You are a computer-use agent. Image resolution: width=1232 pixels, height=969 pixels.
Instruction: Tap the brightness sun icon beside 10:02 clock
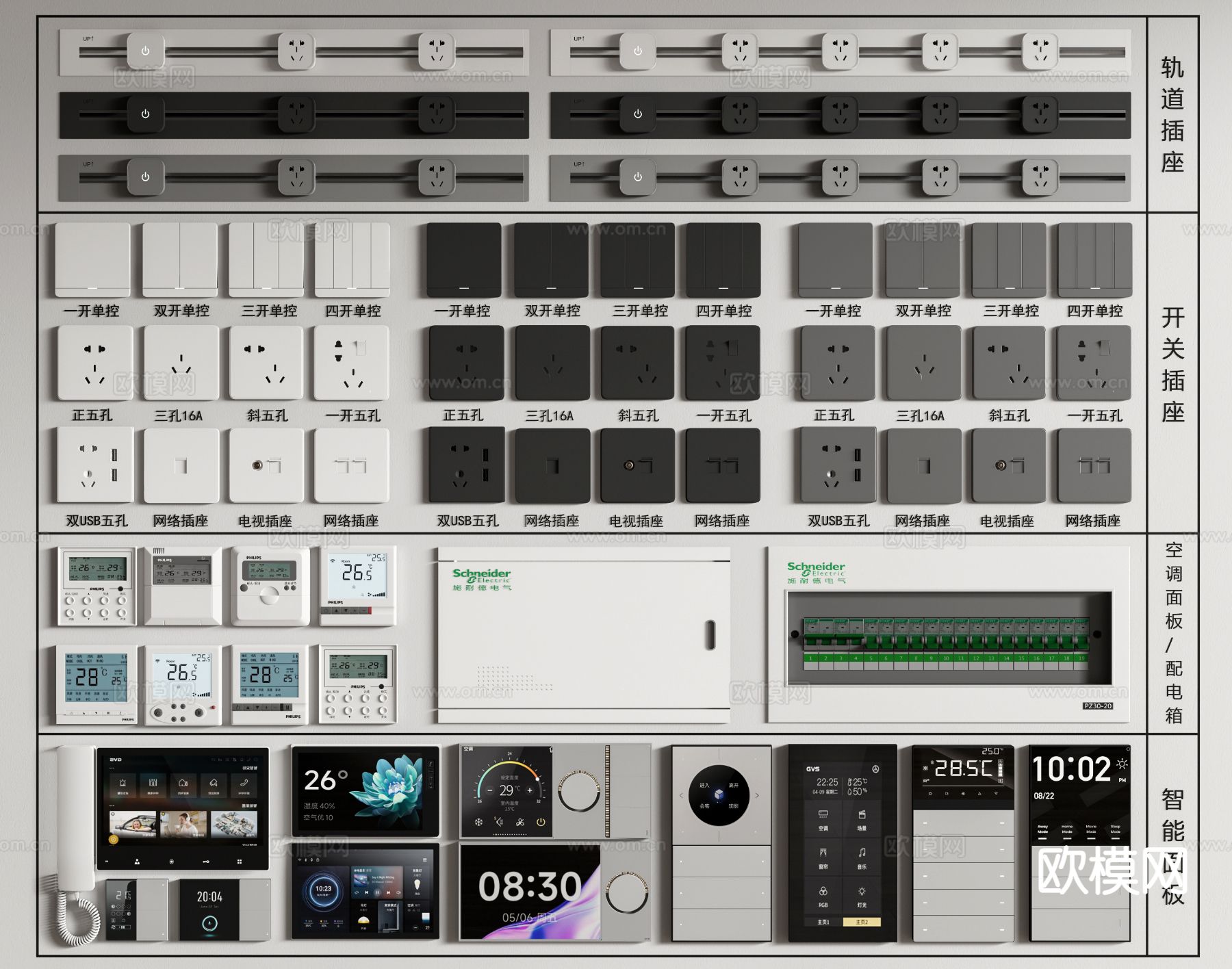click(x=1122, y=764)
